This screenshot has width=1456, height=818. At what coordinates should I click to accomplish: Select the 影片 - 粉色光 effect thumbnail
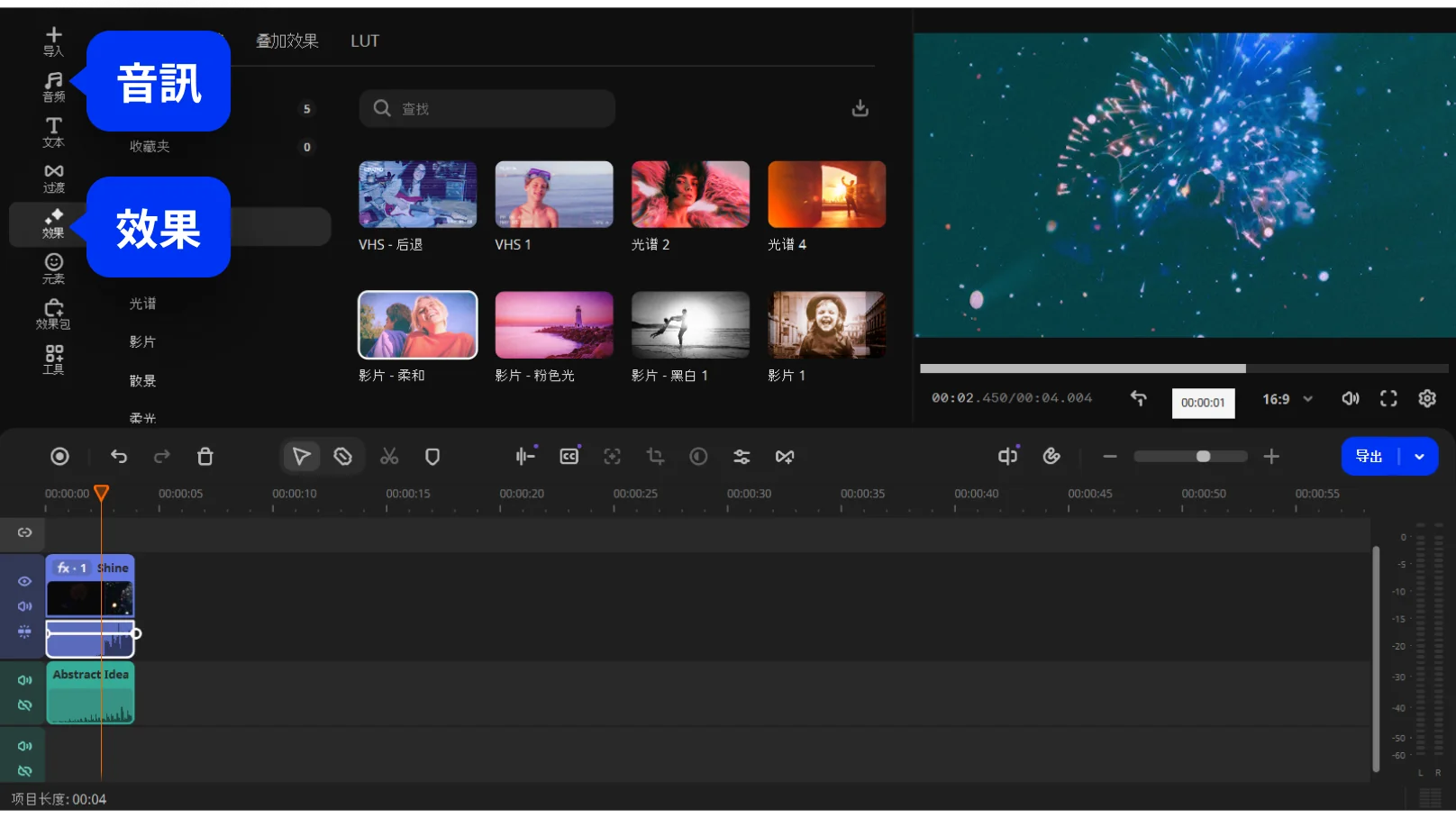click(554, 325)
